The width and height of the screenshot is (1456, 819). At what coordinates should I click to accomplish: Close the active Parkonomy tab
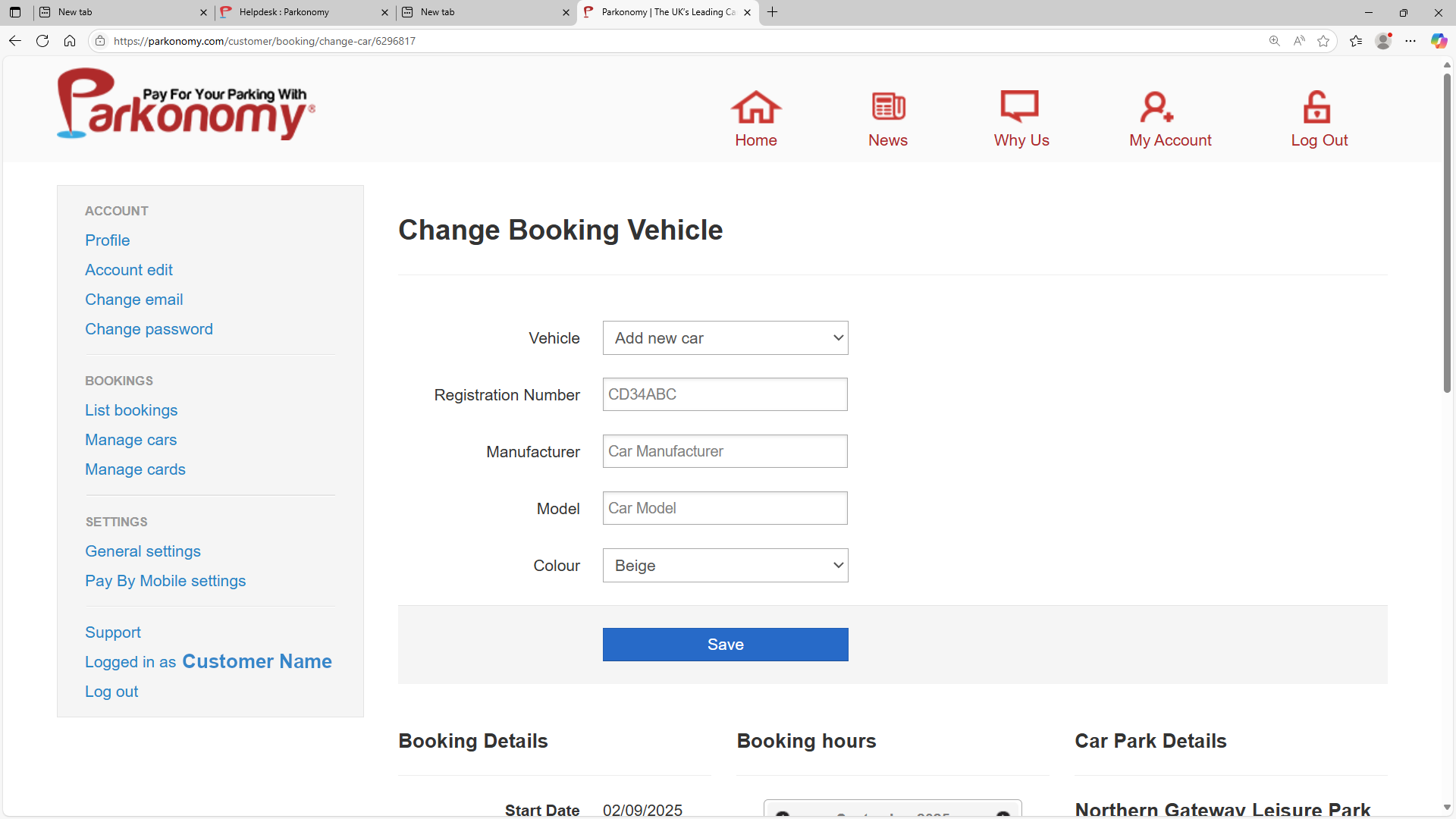point(747,12)
